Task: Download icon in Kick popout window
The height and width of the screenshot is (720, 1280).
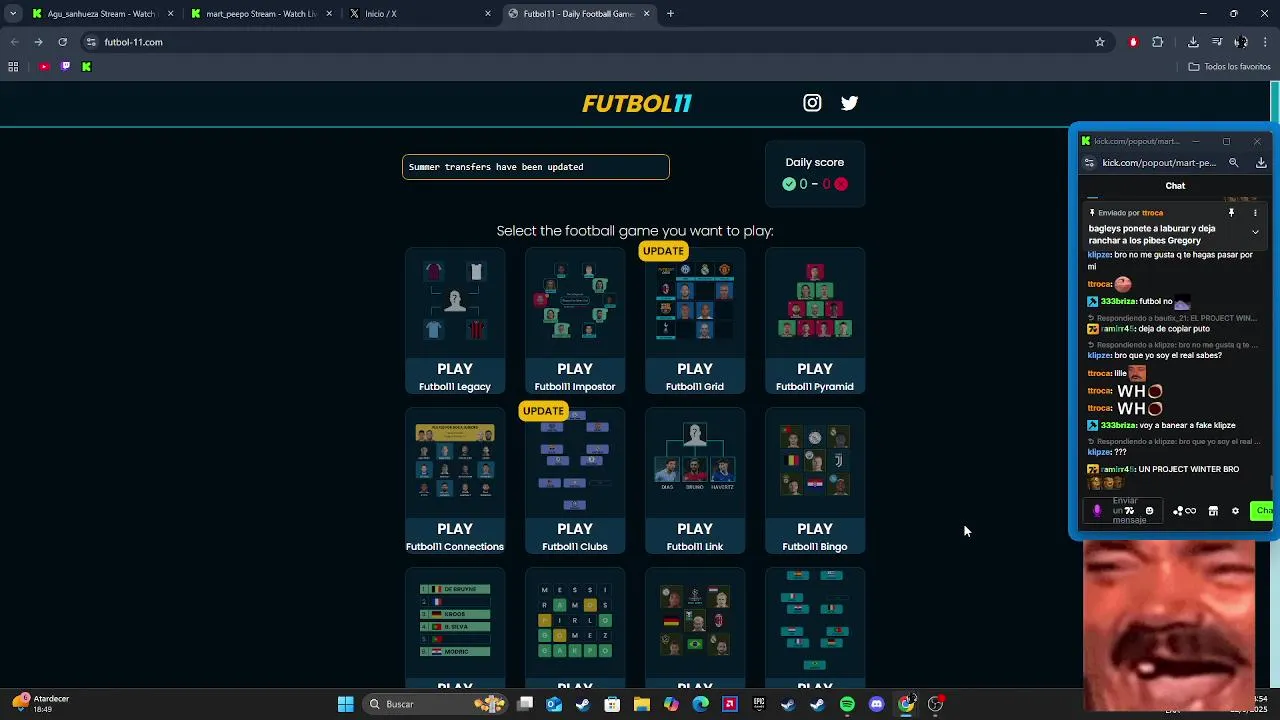Action: pyautogui.click(x=1261, y=163)
